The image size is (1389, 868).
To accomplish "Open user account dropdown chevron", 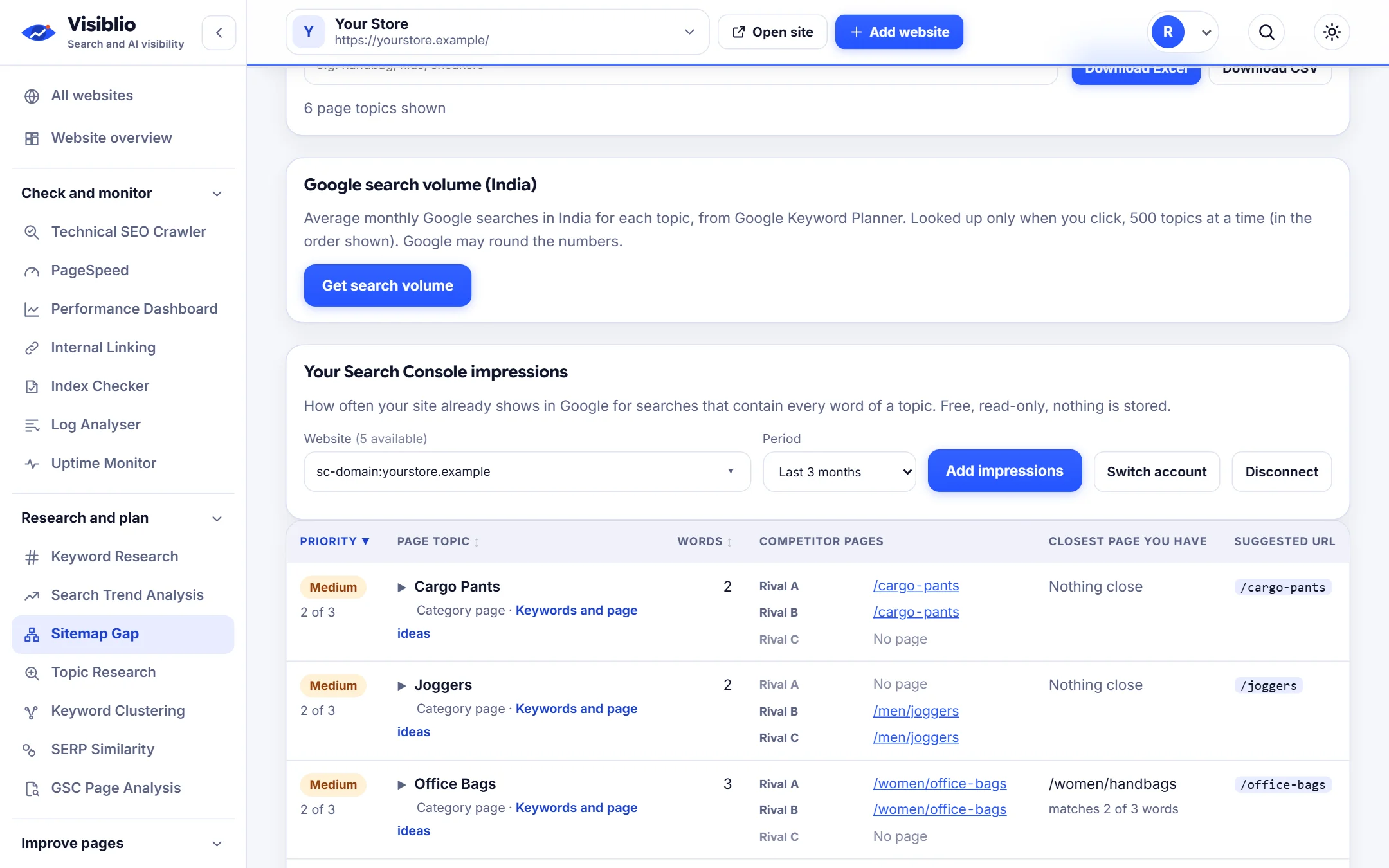I will click(1206, 33).
